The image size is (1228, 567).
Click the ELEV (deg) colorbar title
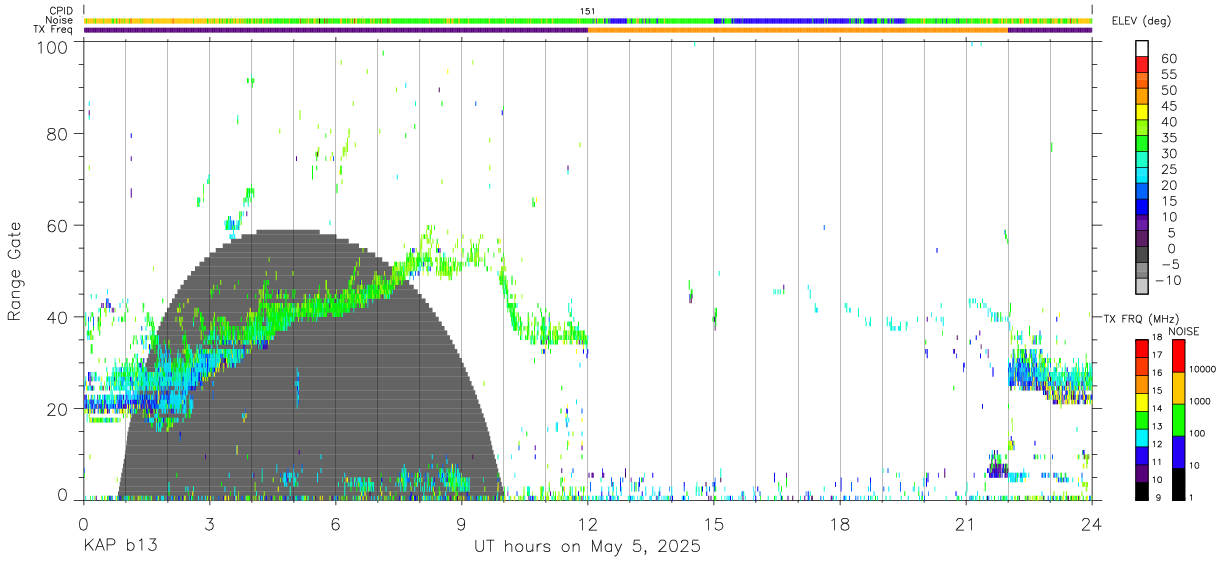point(1142,20)
